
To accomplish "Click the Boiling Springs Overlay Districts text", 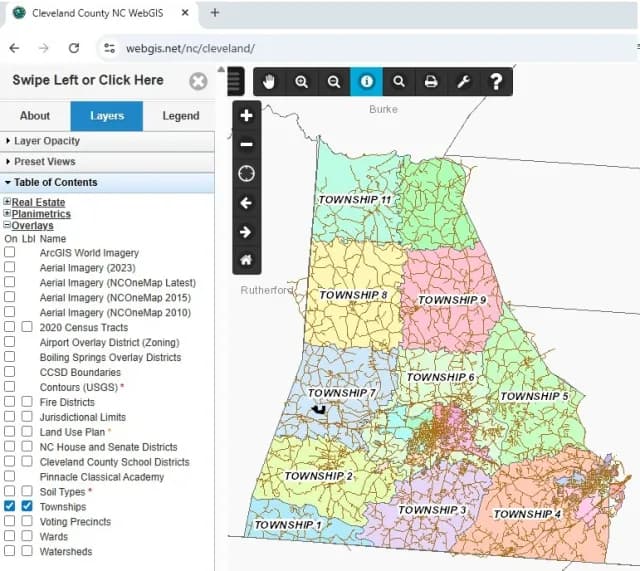I will (110, 358).
